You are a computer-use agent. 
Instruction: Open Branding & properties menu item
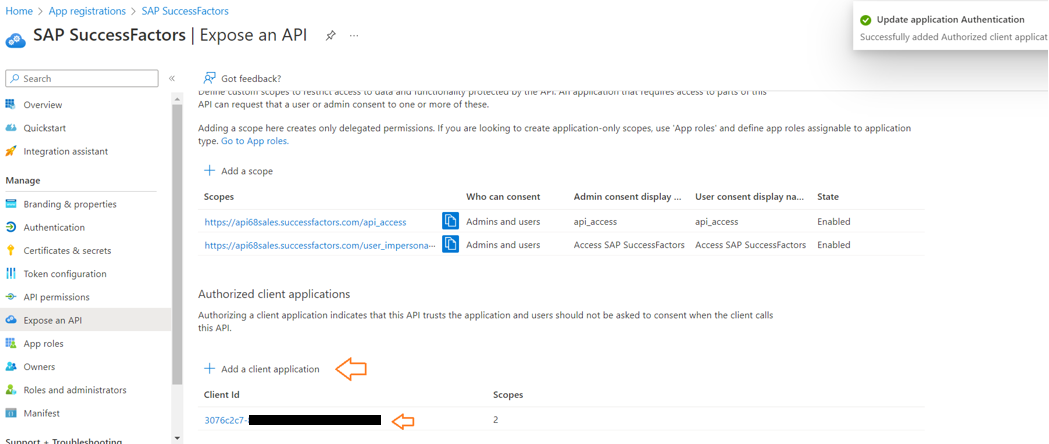[x=70, y=204]
